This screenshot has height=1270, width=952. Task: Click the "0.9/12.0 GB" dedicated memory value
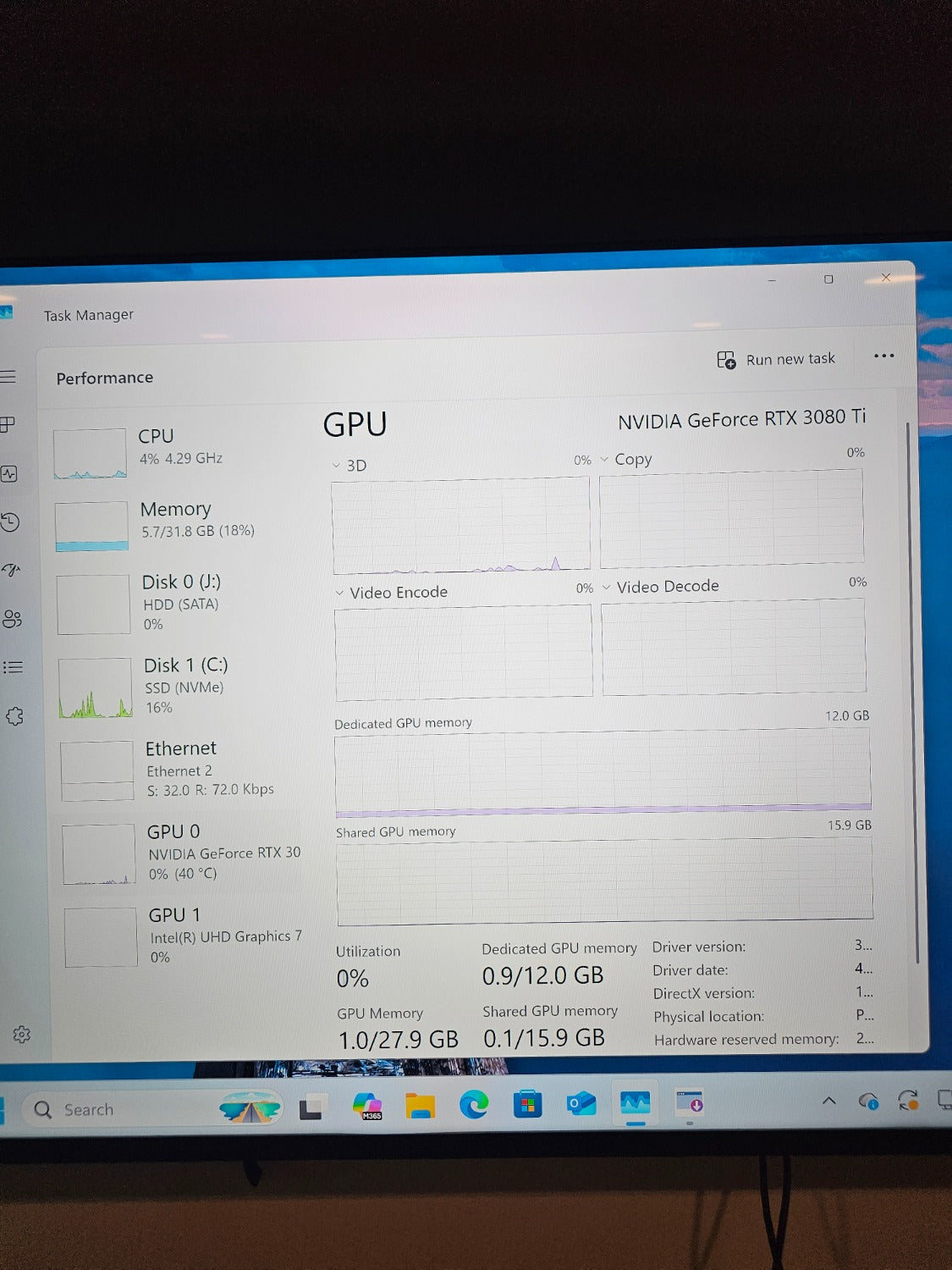[x=542, y=976]
